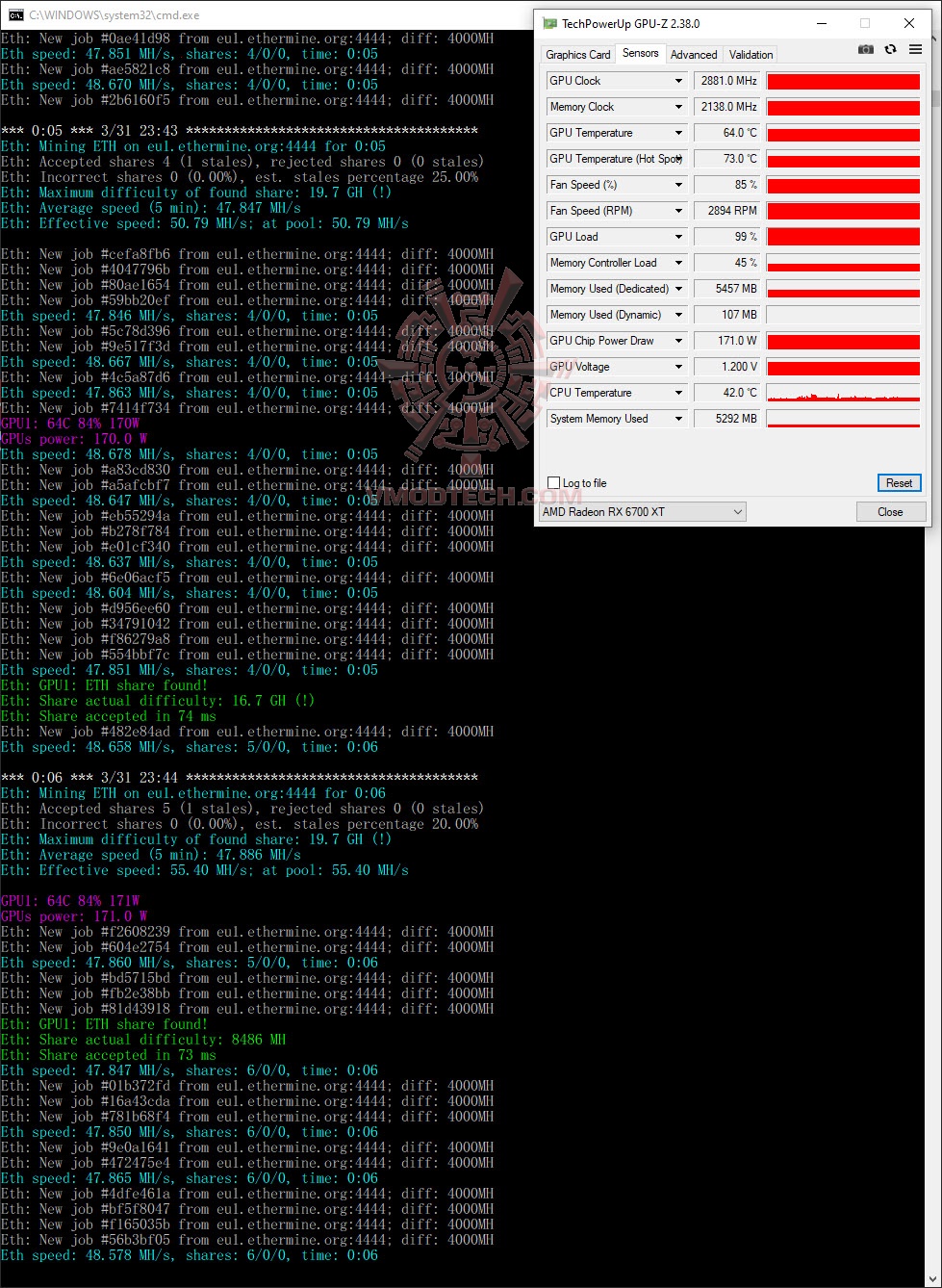This screenshot has height=1288, width=942.
Task: Click the 171.0 W power draw value
Action: (726, 341)
